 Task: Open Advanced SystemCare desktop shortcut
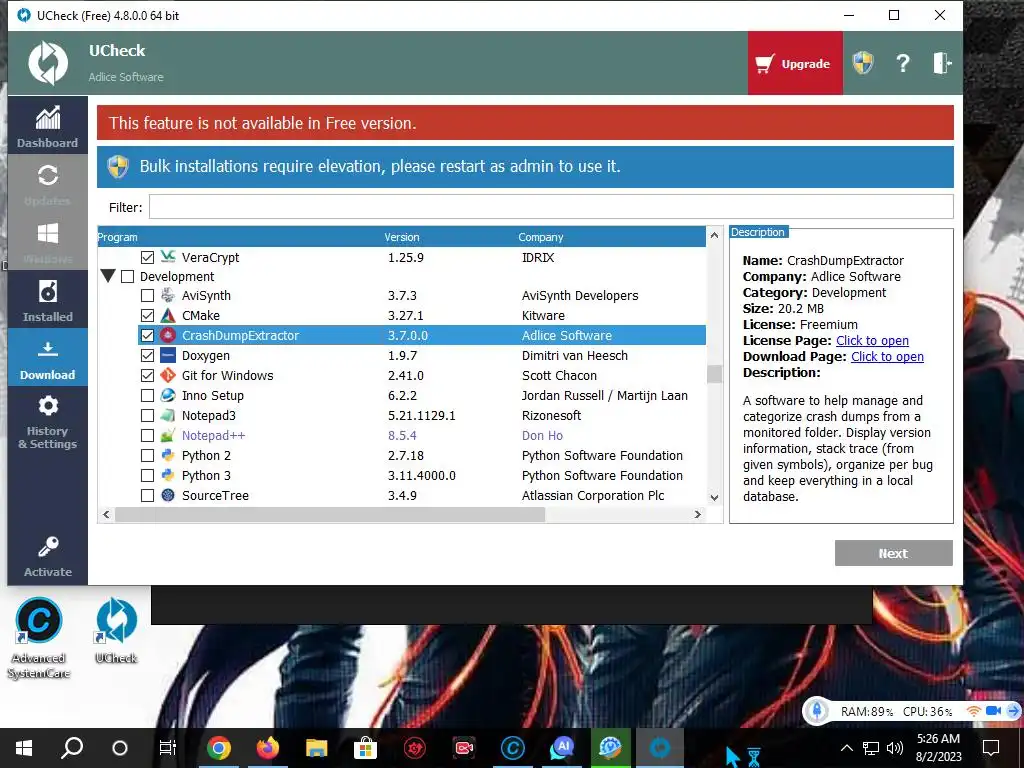point(39,638)
